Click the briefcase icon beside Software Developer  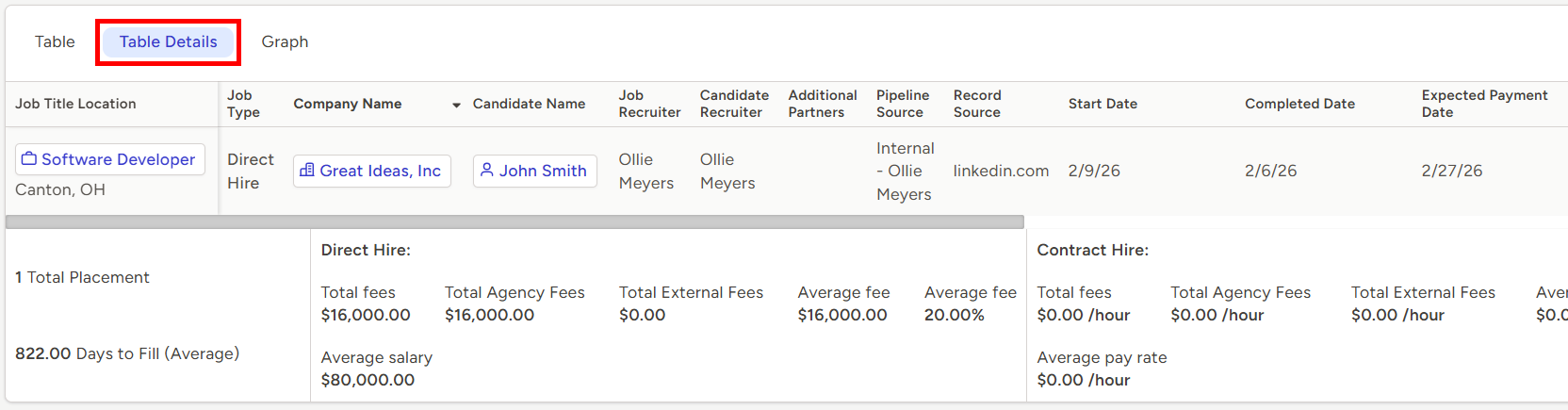[x=29, y=159]
